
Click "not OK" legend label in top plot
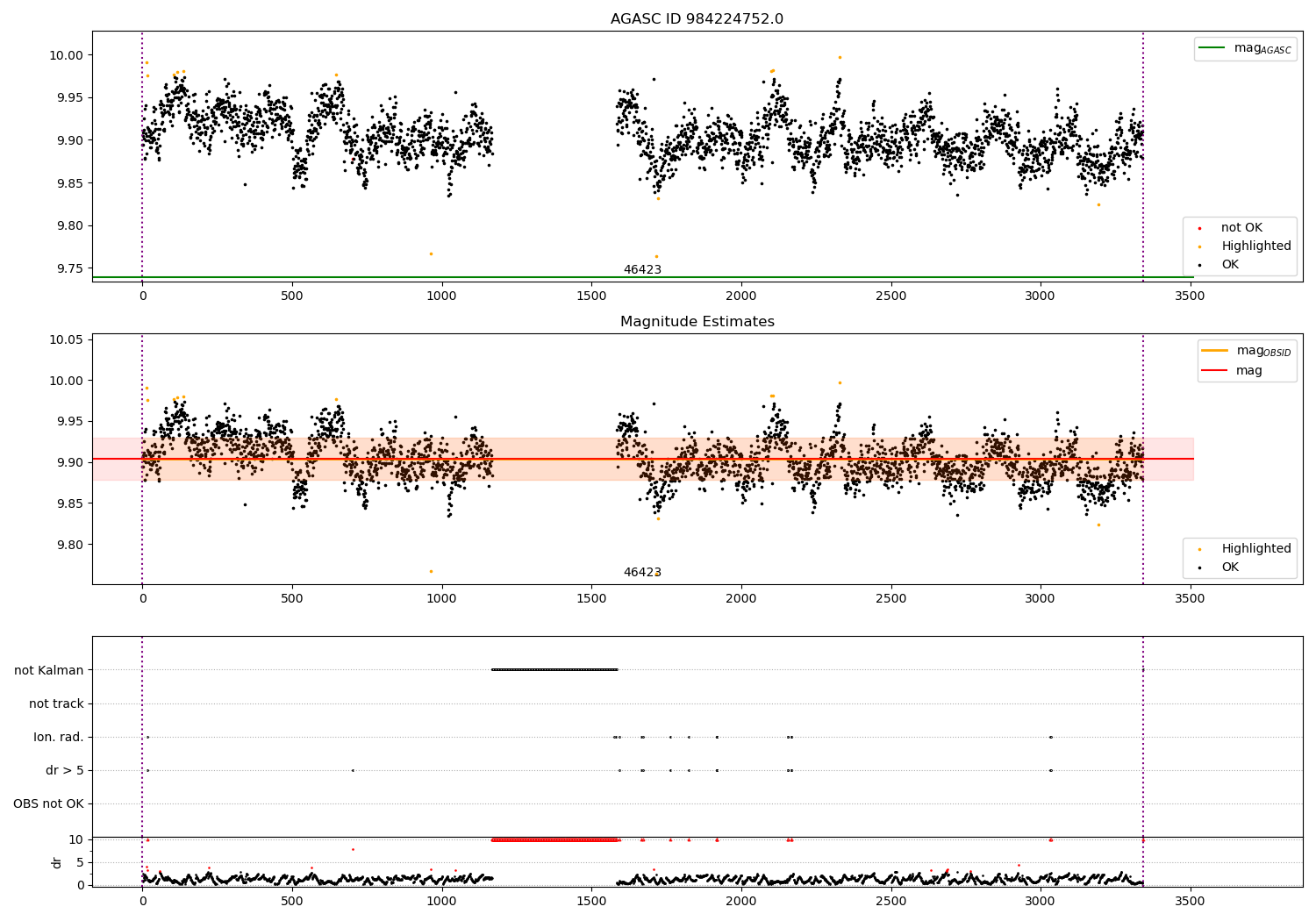pyautogui.click(x=1241, y=227)
